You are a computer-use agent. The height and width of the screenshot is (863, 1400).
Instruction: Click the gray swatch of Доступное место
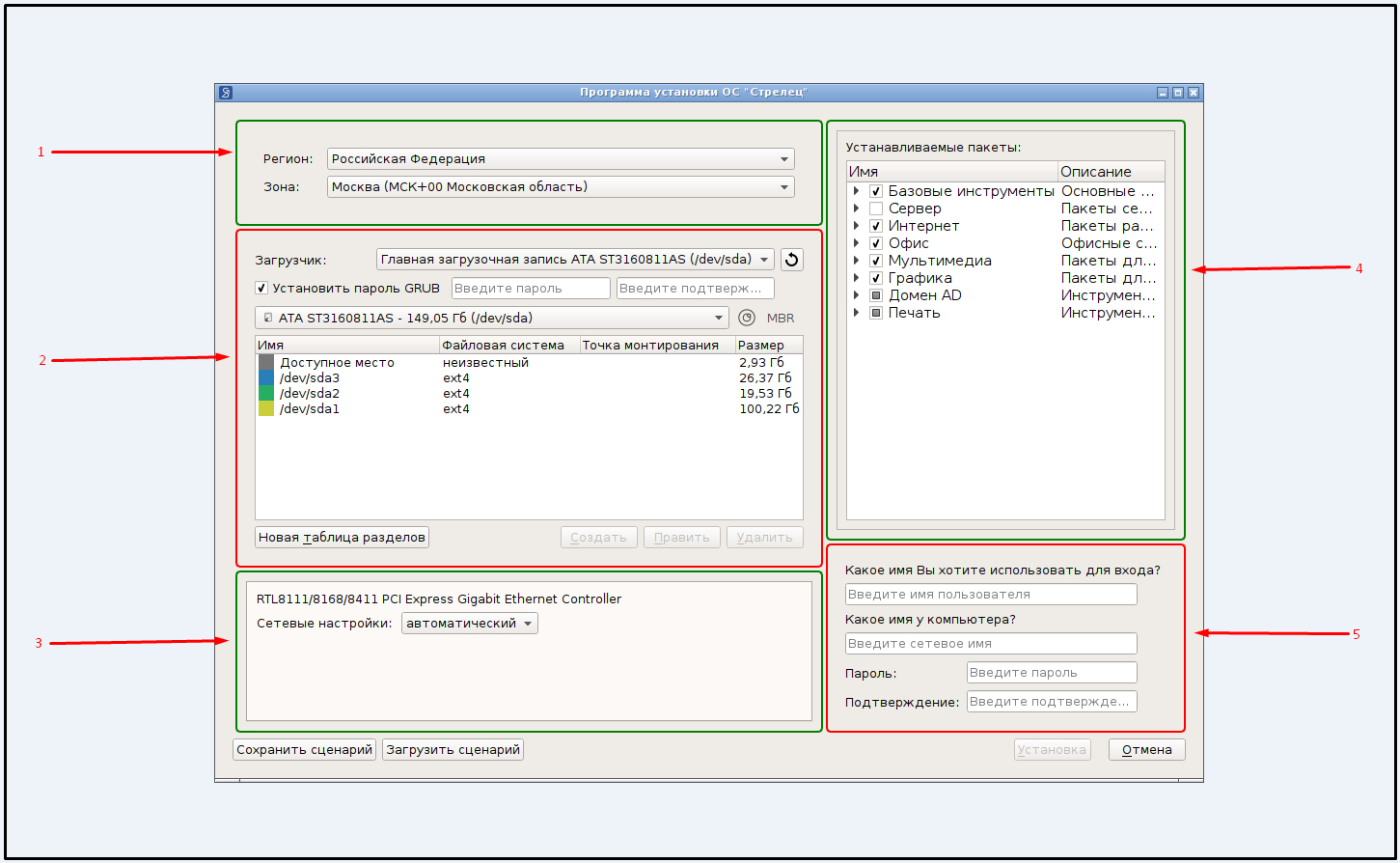pyautogui.click(x=266, y=362)
